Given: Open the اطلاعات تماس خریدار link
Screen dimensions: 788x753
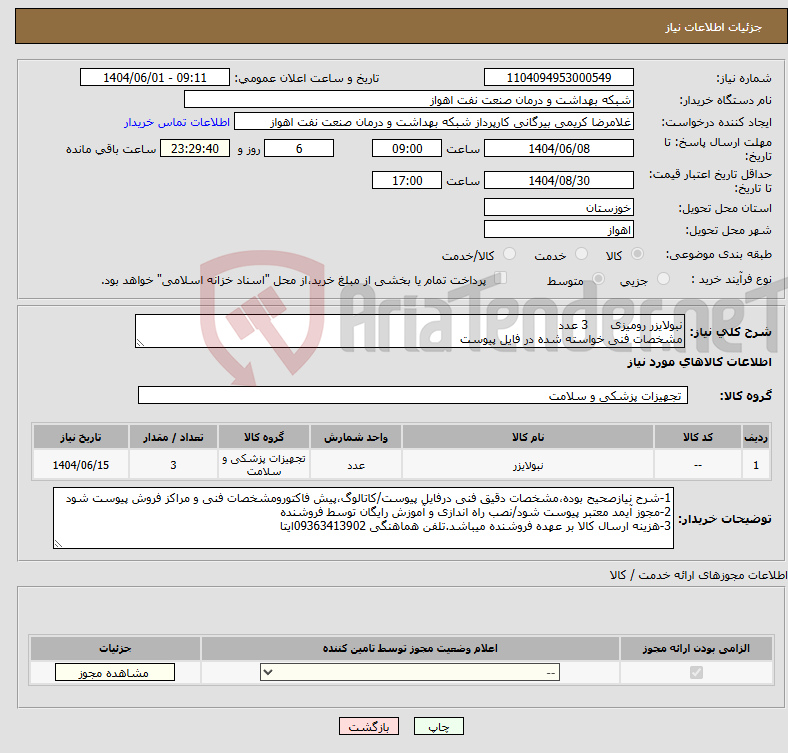Looking at the screenshot, I should (x=177, y=122).
